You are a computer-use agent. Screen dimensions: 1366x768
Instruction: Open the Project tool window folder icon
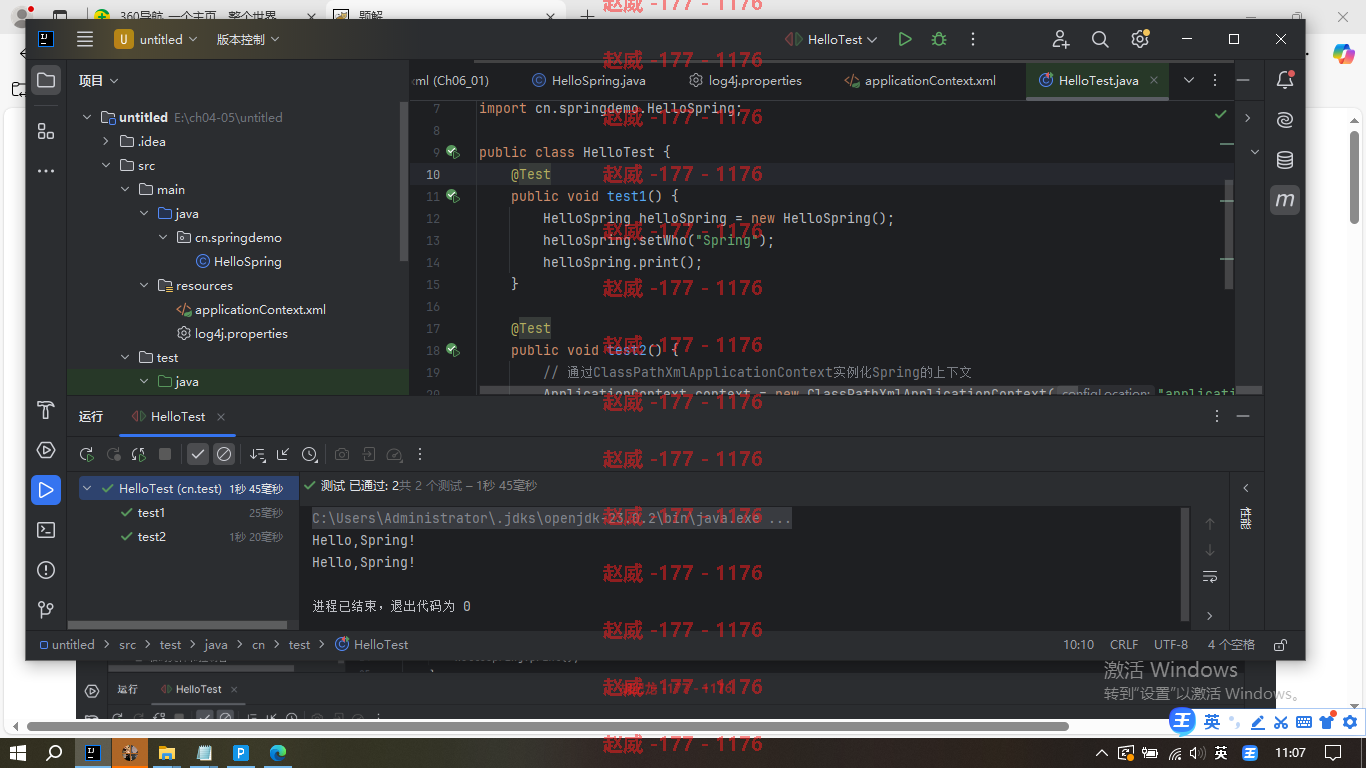pyautogui.click(x=46, y=80)
